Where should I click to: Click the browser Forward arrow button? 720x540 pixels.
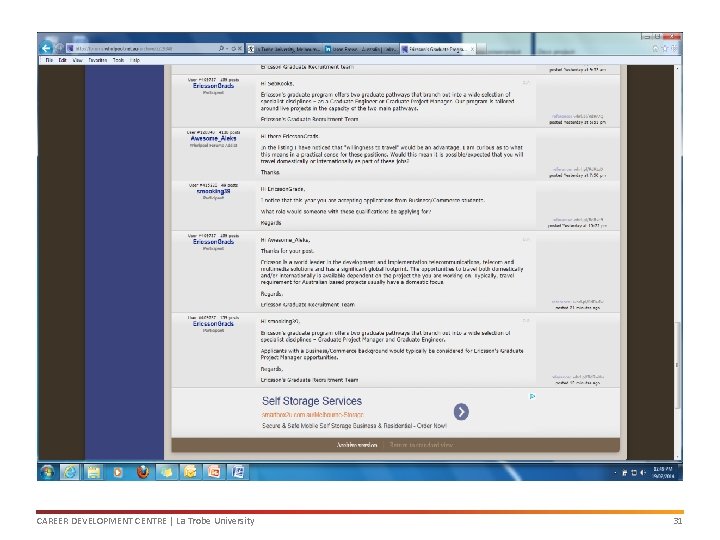coord(59,48)
